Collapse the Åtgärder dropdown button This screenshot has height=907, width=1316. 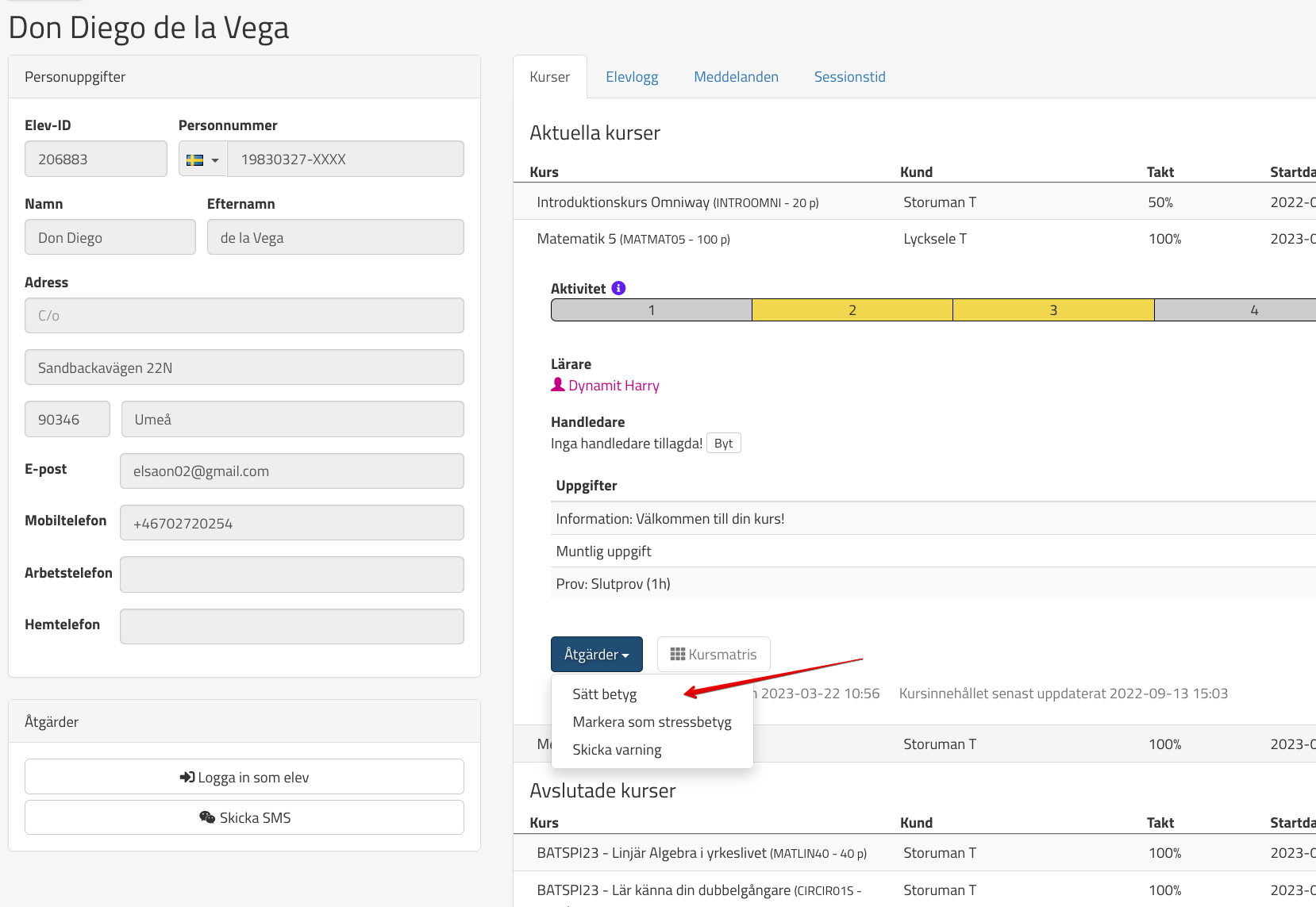coord(596,655)
